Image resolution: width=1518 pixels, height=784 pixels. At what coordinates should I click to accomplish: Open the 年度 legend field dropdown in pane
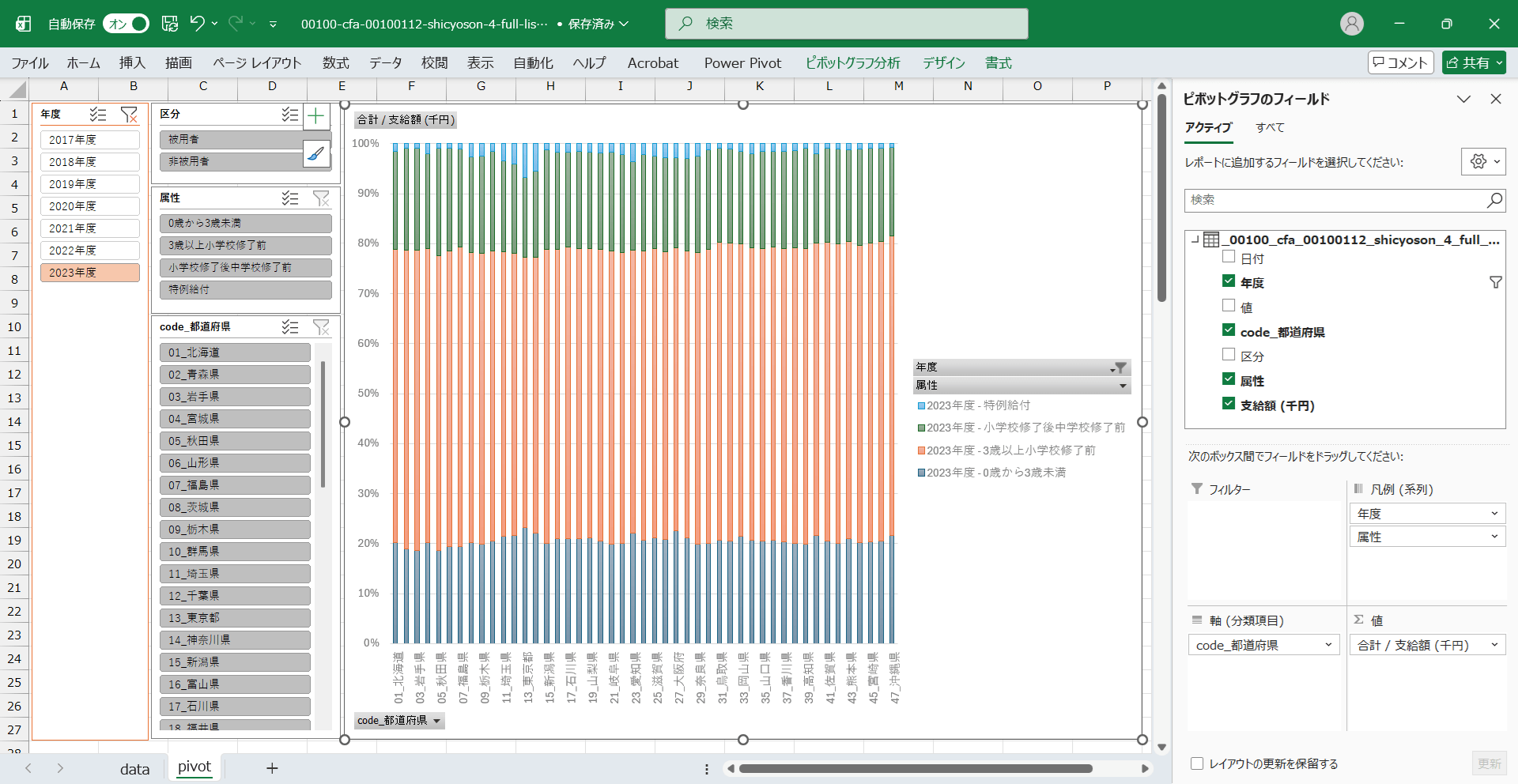[1494, 514]
